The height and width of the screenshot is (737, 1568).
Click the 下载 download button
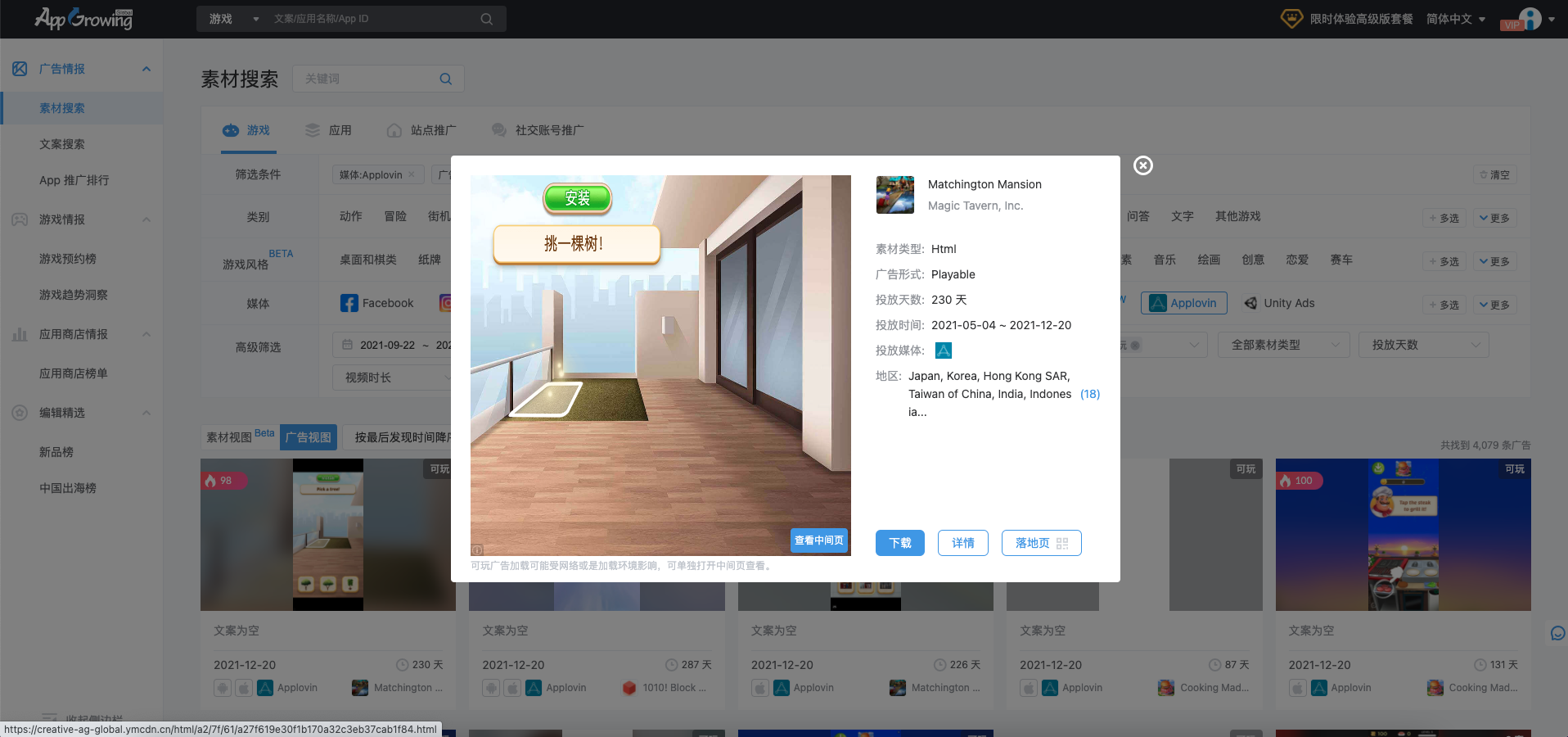(900, 543)
